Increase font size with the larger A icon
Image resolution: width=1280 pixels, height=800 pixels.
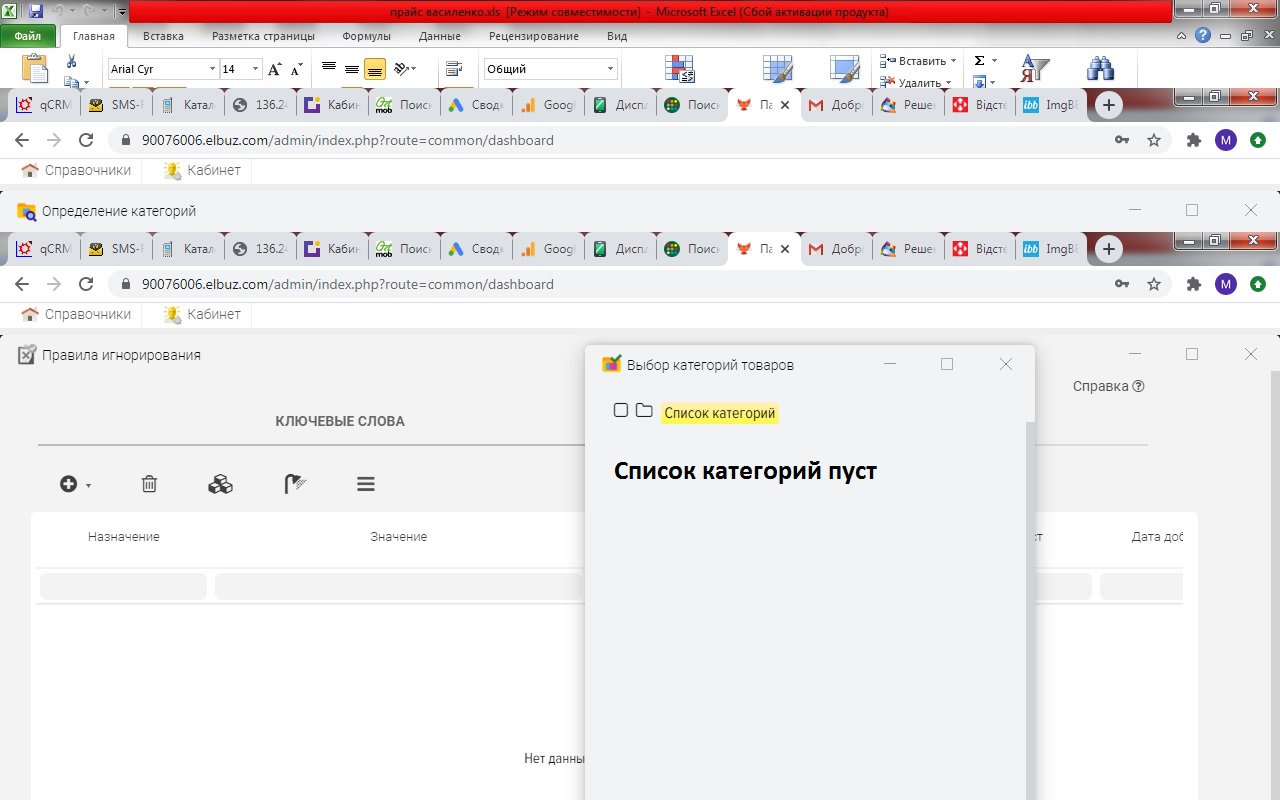(x=275, y=69)
